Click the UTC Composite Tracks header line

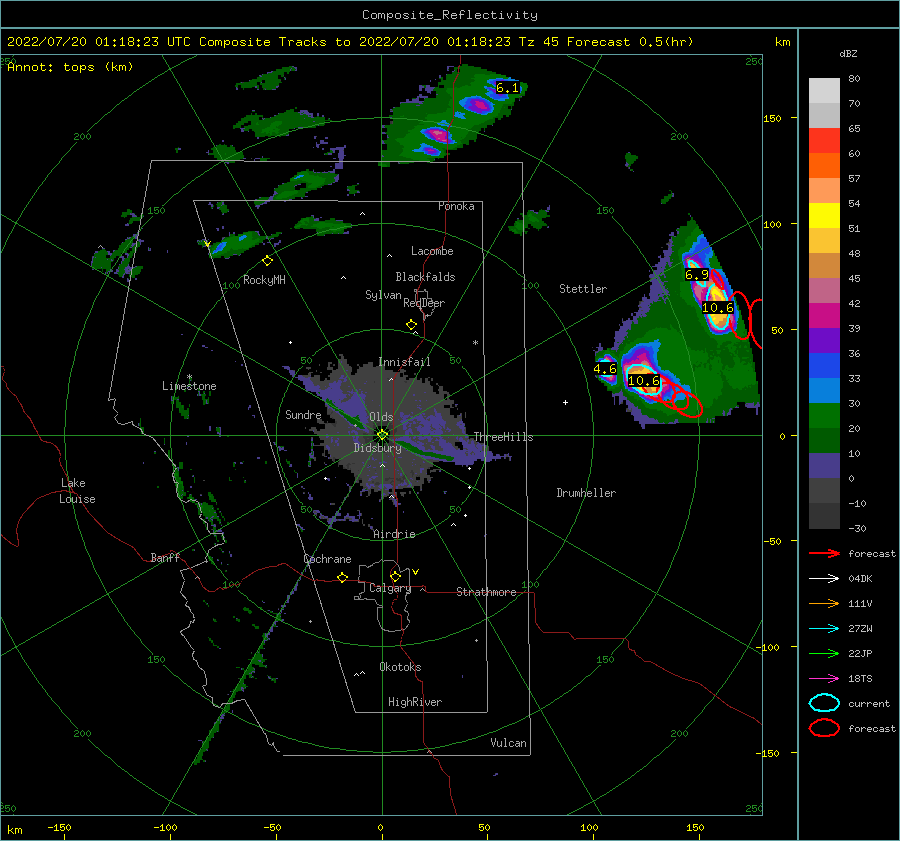pos(350,42)
